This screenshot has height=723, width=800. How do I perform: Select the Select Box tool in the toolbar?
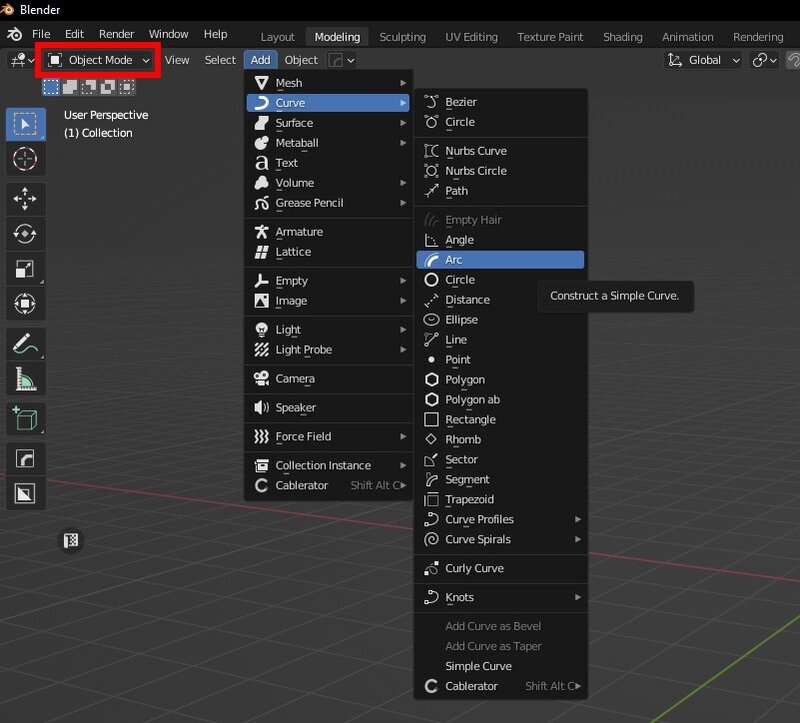26,124
